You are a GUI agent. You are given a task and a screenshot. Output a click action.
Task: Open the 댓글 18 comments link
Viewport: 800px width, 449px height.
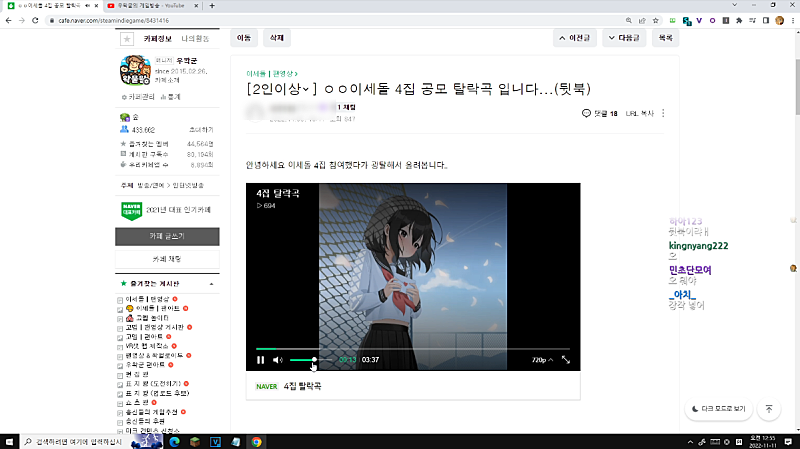600,113
